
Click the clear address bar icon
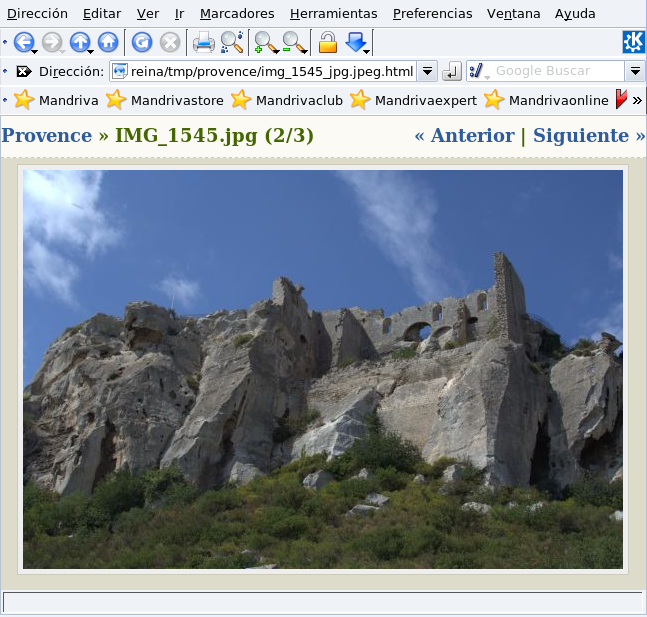(x=24, y=72)
